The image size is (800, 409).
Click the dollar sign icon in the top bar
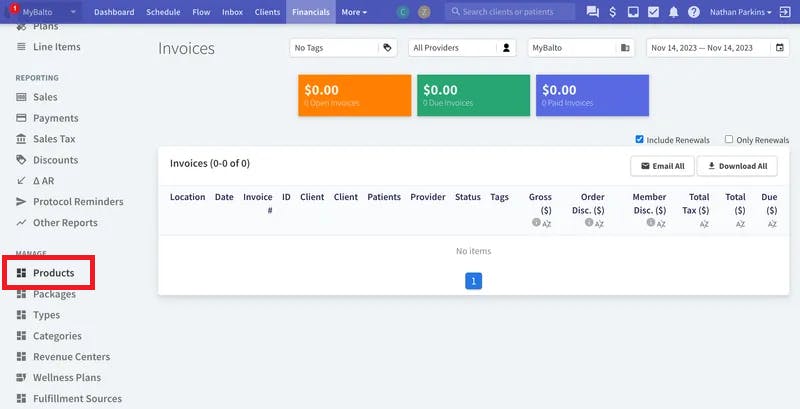pos(612,12)
